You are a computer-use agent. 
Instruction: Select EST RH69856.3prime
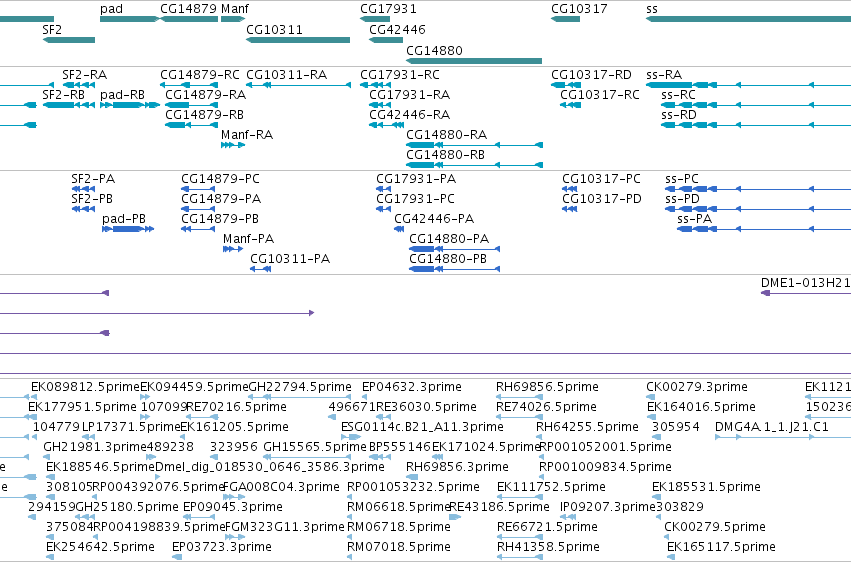point(458,467)
